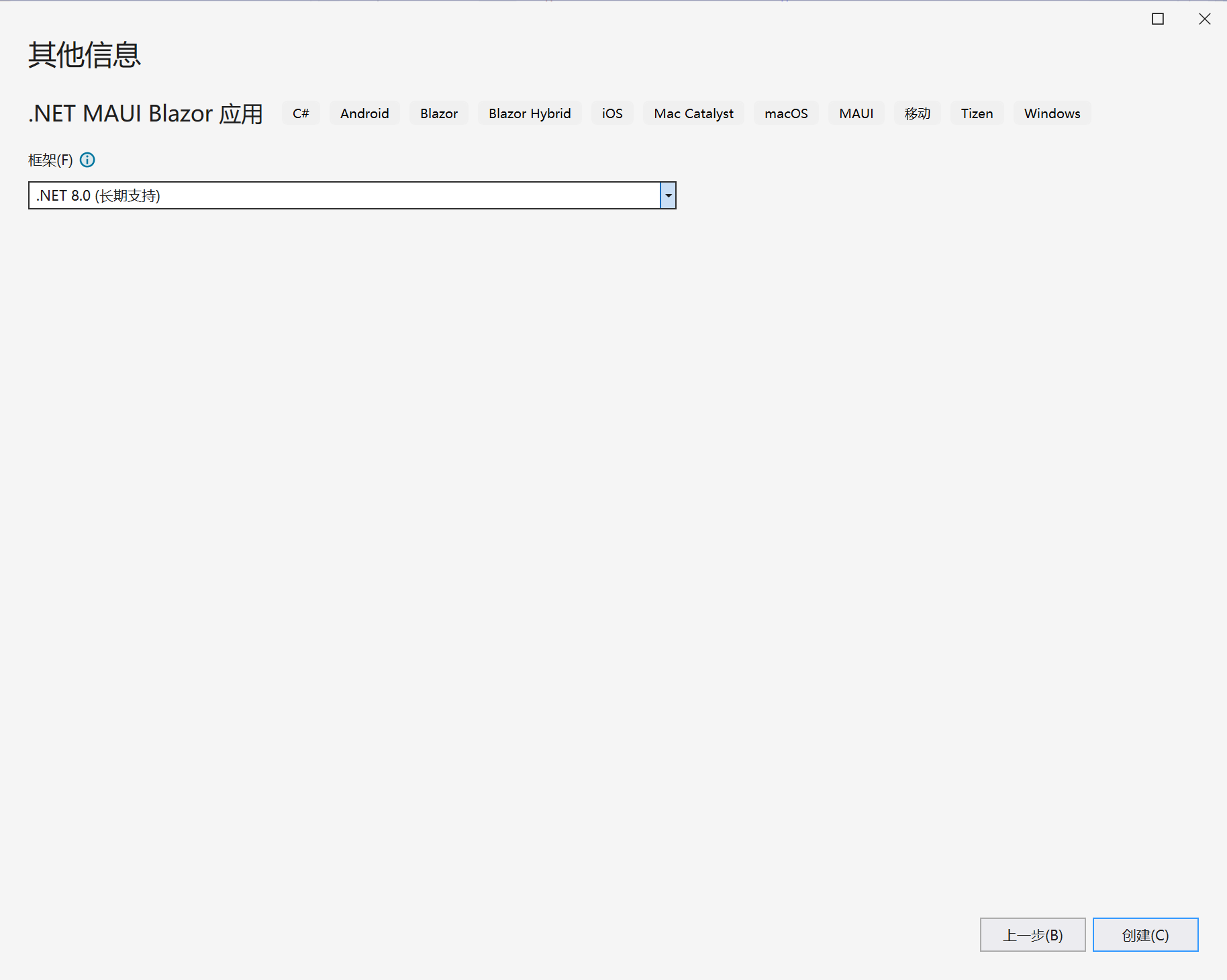The width and height of the screenshot is (1227, 980).
Task: Close the 其他信息 dialog
Action: pyautogui.click(x=1205, y=19)
